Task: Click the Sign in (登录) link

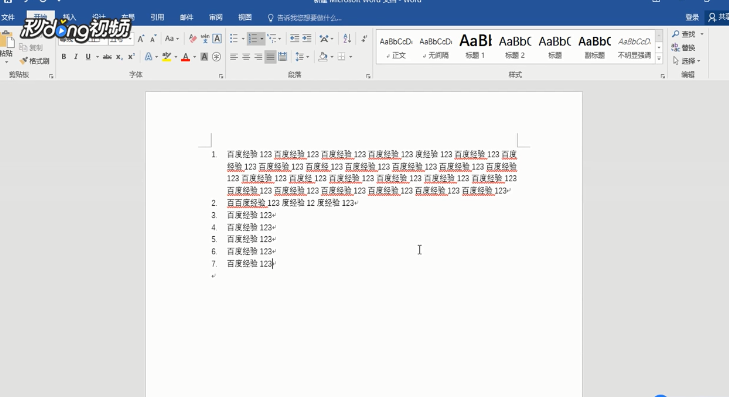Action: [x=692, y=17]
